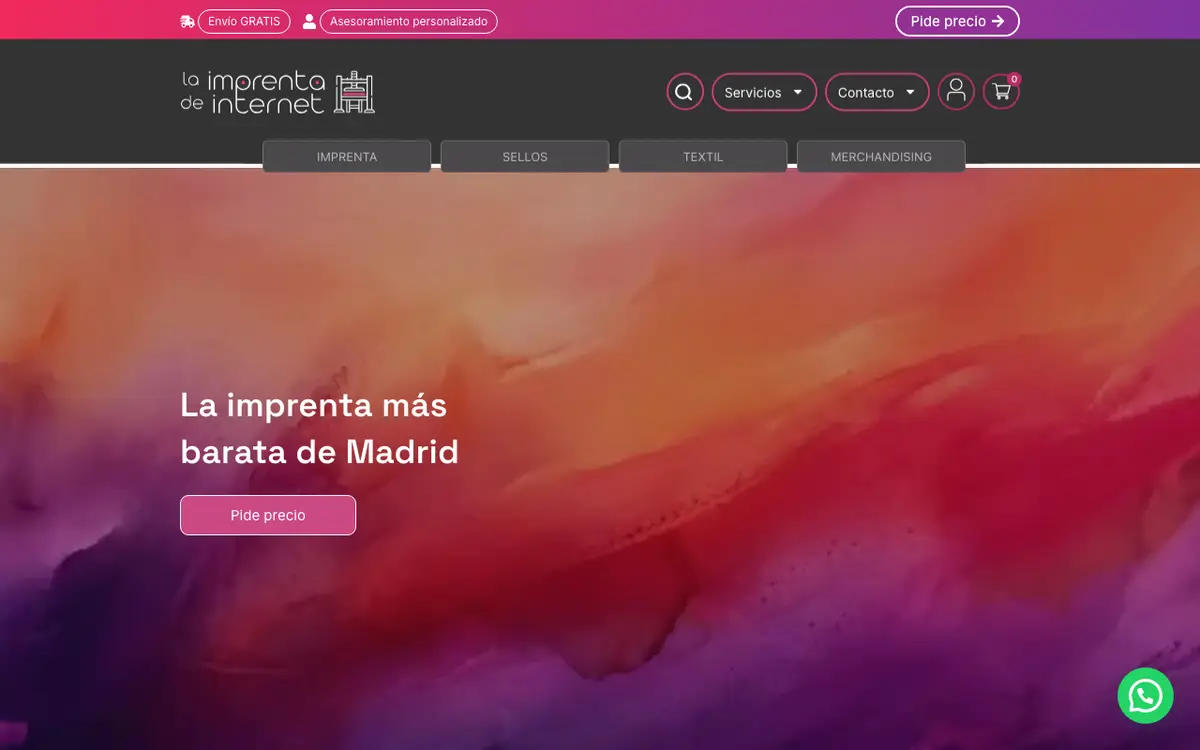Image resolution: width=1200 pixels, height=750 pixels.
Task: Click Envío GRATIS pill
Action: [244, 21]
